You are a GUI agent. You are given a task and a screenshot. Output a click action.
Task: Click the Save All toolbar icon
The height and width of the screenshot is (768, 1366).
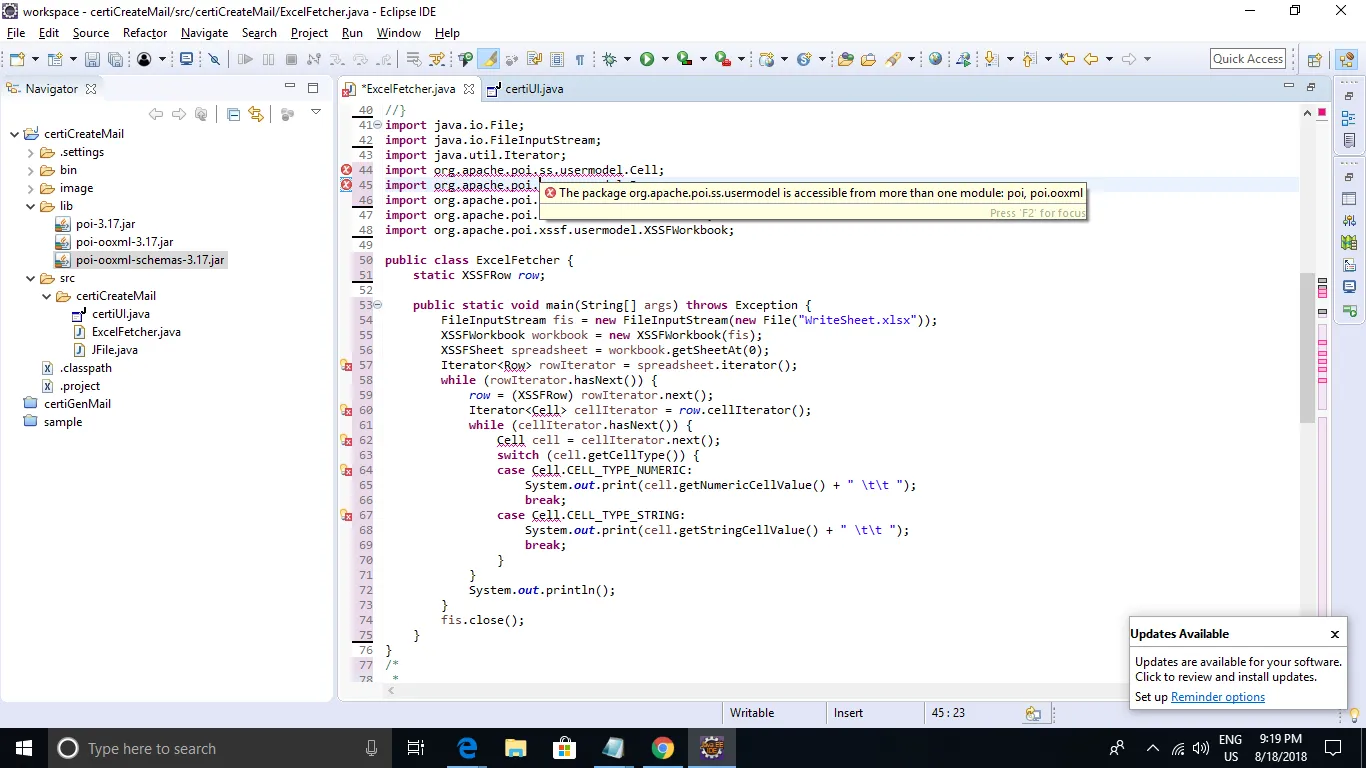[x=115, y=60]
